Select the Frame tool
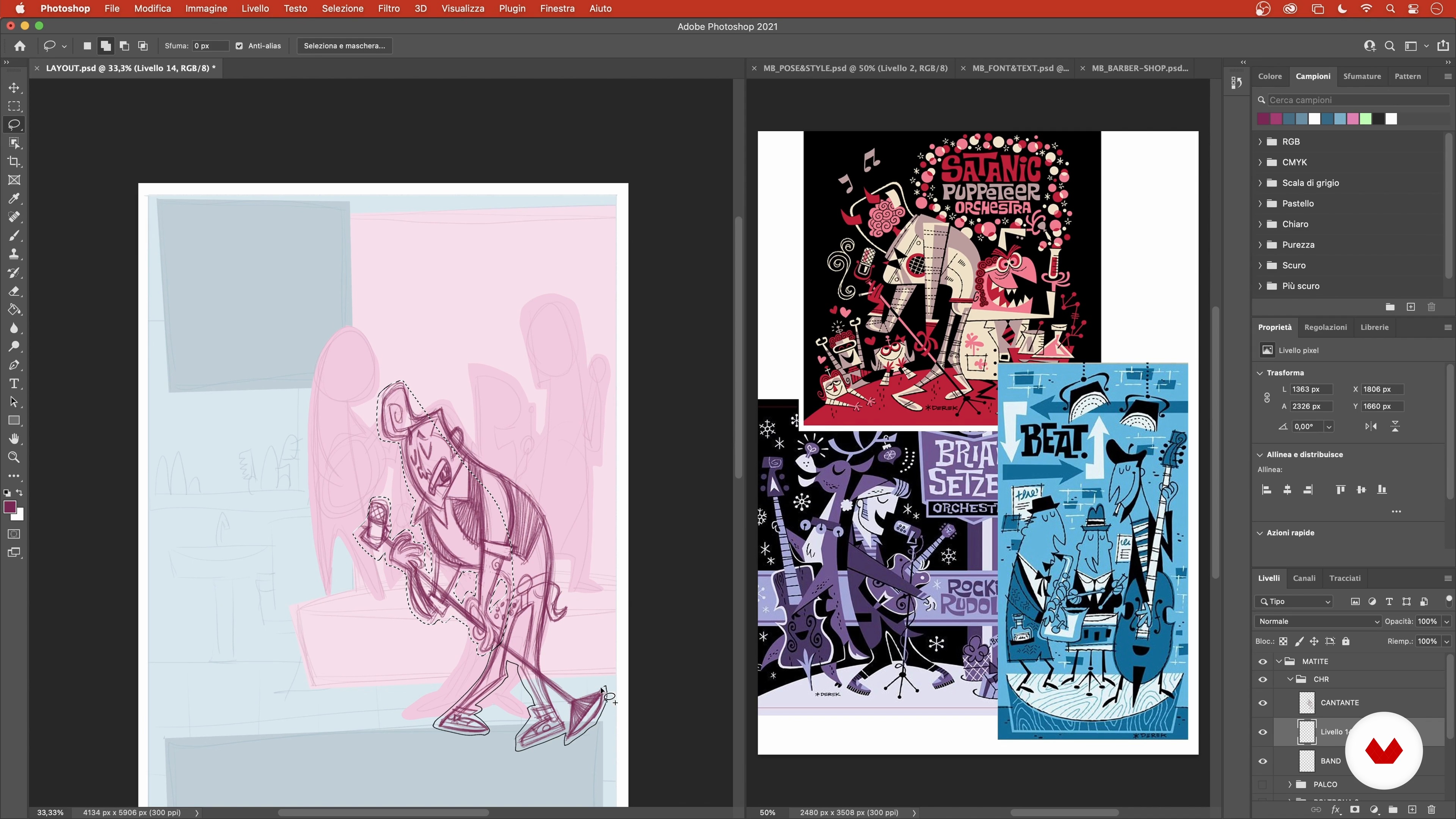The height and width of the screenshot is (819, 1456). (x=14, y=180)
